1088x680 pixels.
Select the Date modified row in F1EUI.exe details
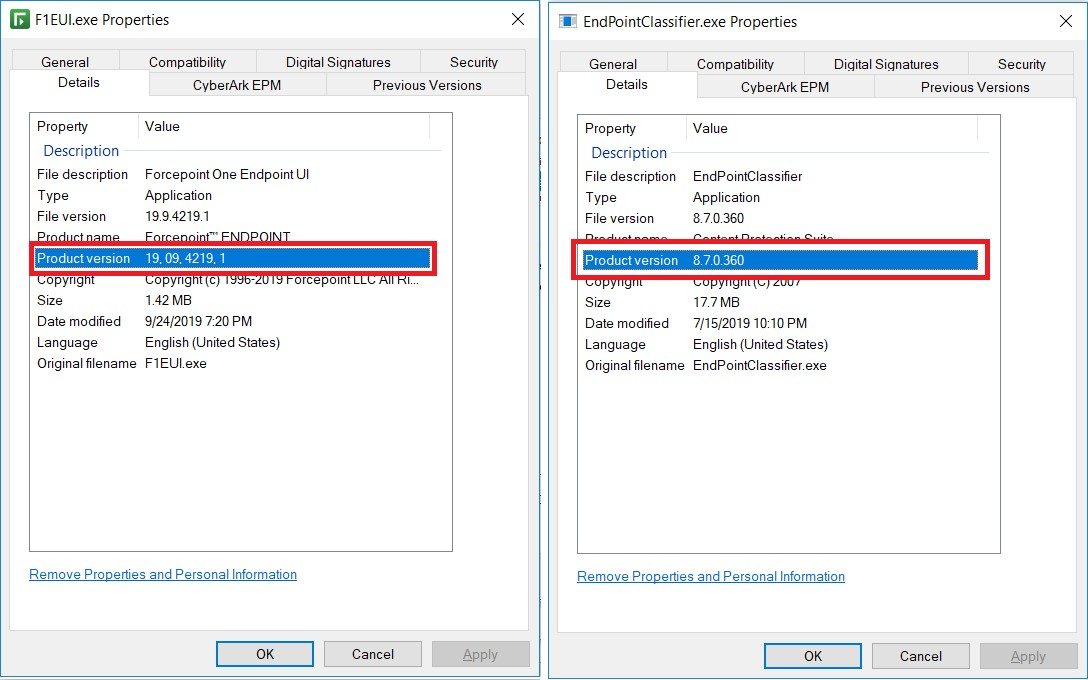[200, 321]
